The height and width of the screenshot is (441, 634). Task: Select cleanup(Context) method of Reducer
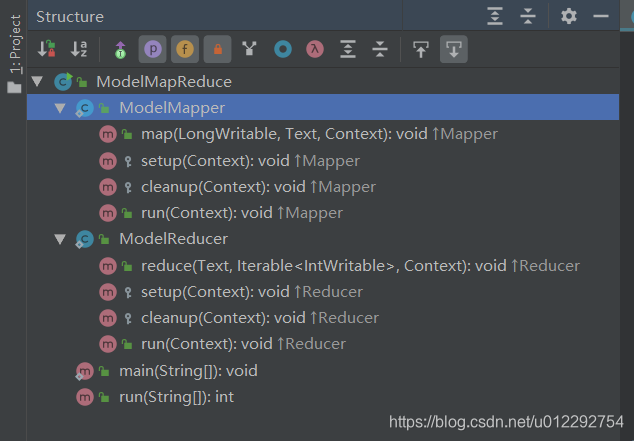[x=323, y=318]
